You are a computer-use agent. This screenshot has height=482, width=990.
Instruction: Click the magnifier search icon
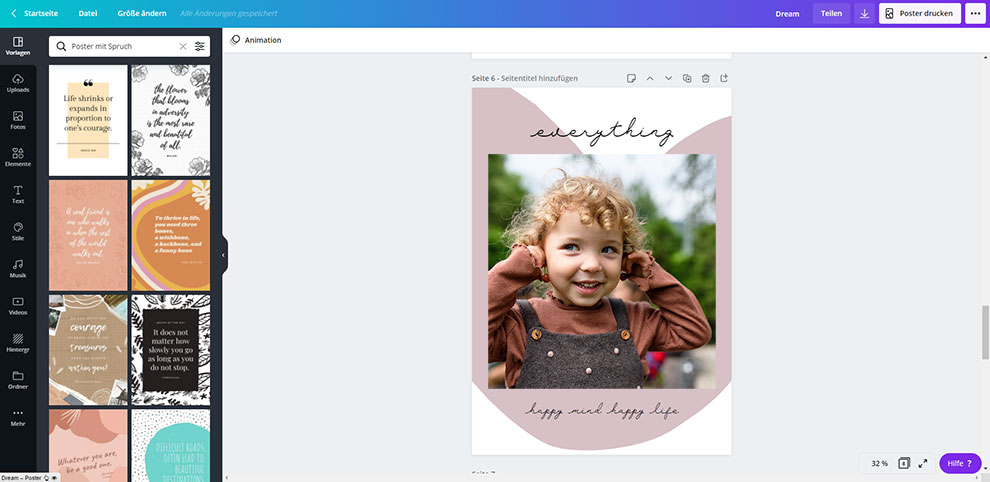[x=61, y=46]
